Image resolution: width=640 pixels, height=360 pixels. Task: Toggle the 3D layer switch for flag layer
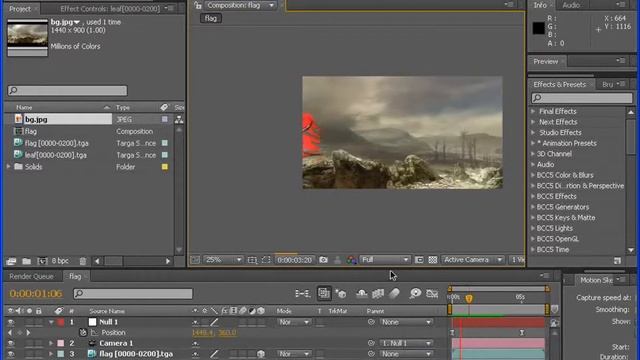[261, 354]
